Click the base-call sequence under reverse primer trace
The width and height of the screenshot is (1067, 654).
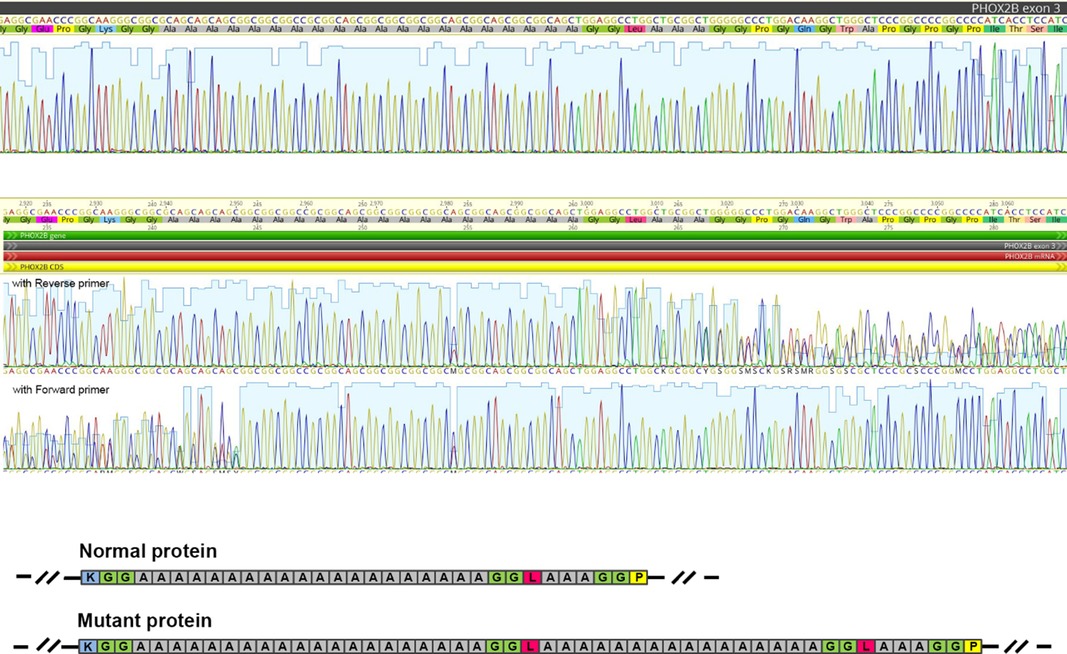tap(534, 371)
